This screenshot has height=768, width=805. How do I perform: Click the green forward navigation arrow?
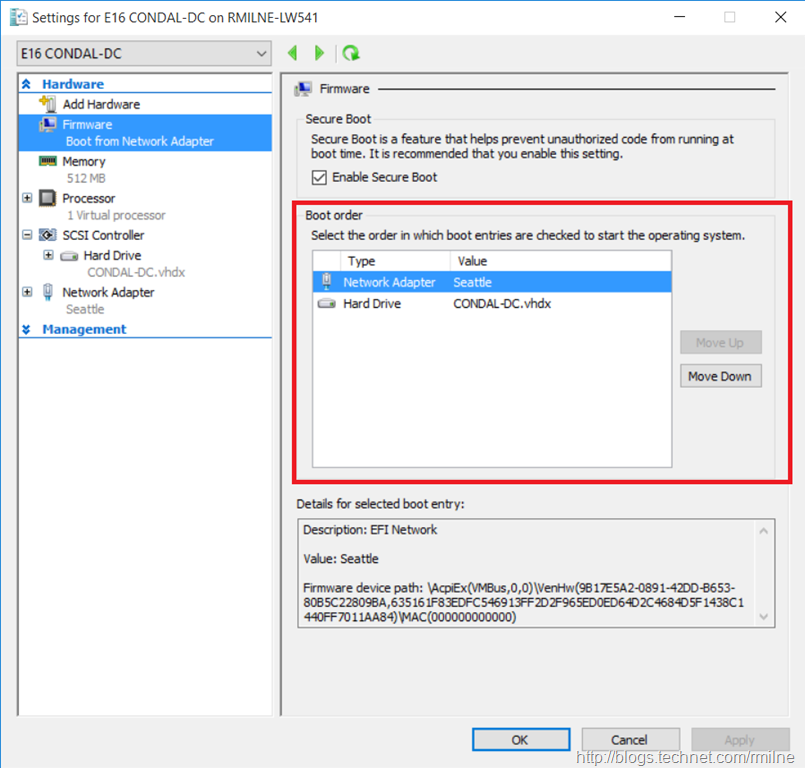[x=320, y=53]
